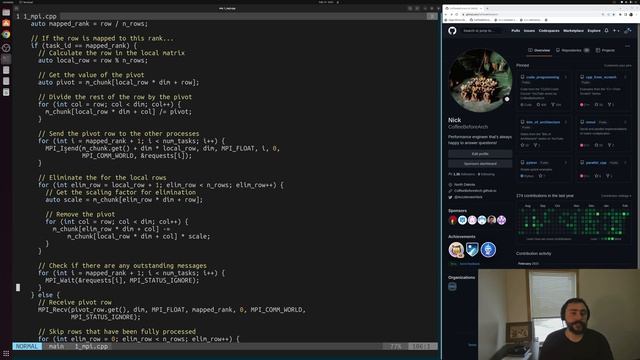Image resolution: width=640 pixels, height=360 pixels.
Task: Click the Sponsors dashboard button
Action: pyautogui.click(x=480, y=164)
